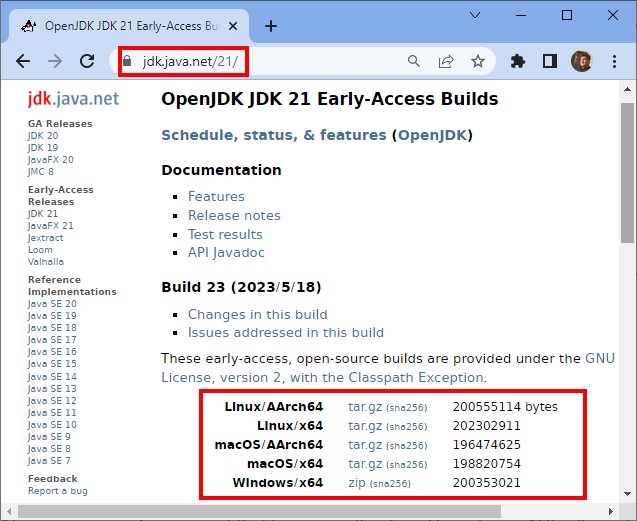Viewport: 637px width, 521px height.
Task: Download Linux/x64 tar.gz build
Action: click(x=363, y=426)
